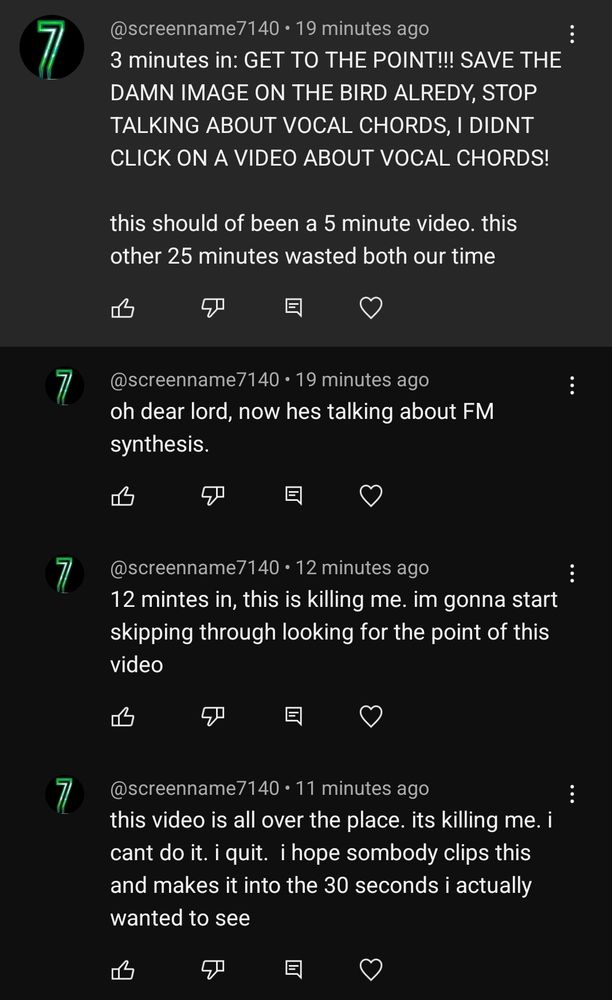Image resolution: width=612 pixels, height=1000 pixels.
Task: Like the '12 mintes in' comment
Action: (x=122, y=717)
